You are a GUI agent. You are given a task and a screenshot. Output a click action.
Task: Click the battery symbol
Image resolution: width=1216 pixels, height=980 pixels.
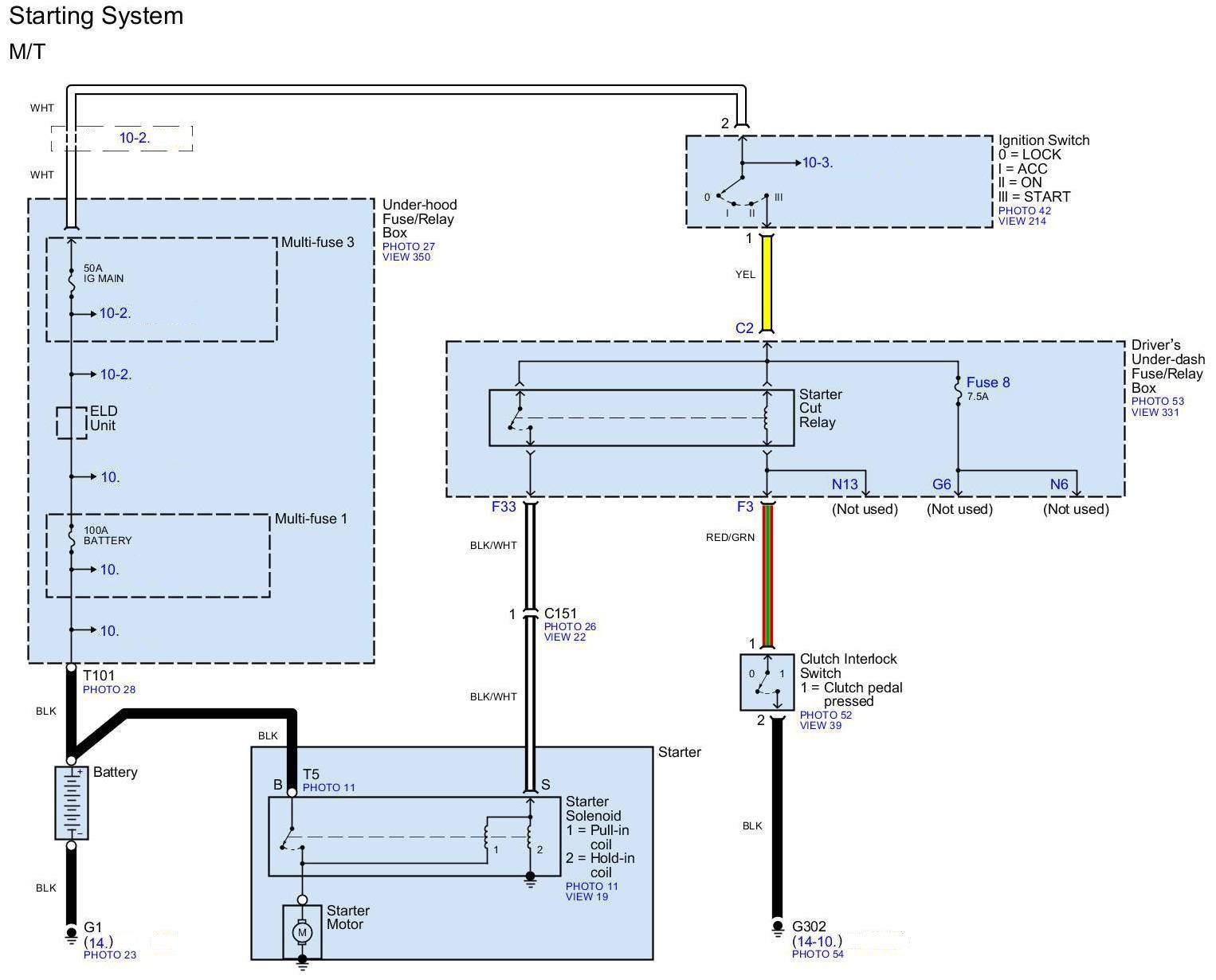coord(71,803)
